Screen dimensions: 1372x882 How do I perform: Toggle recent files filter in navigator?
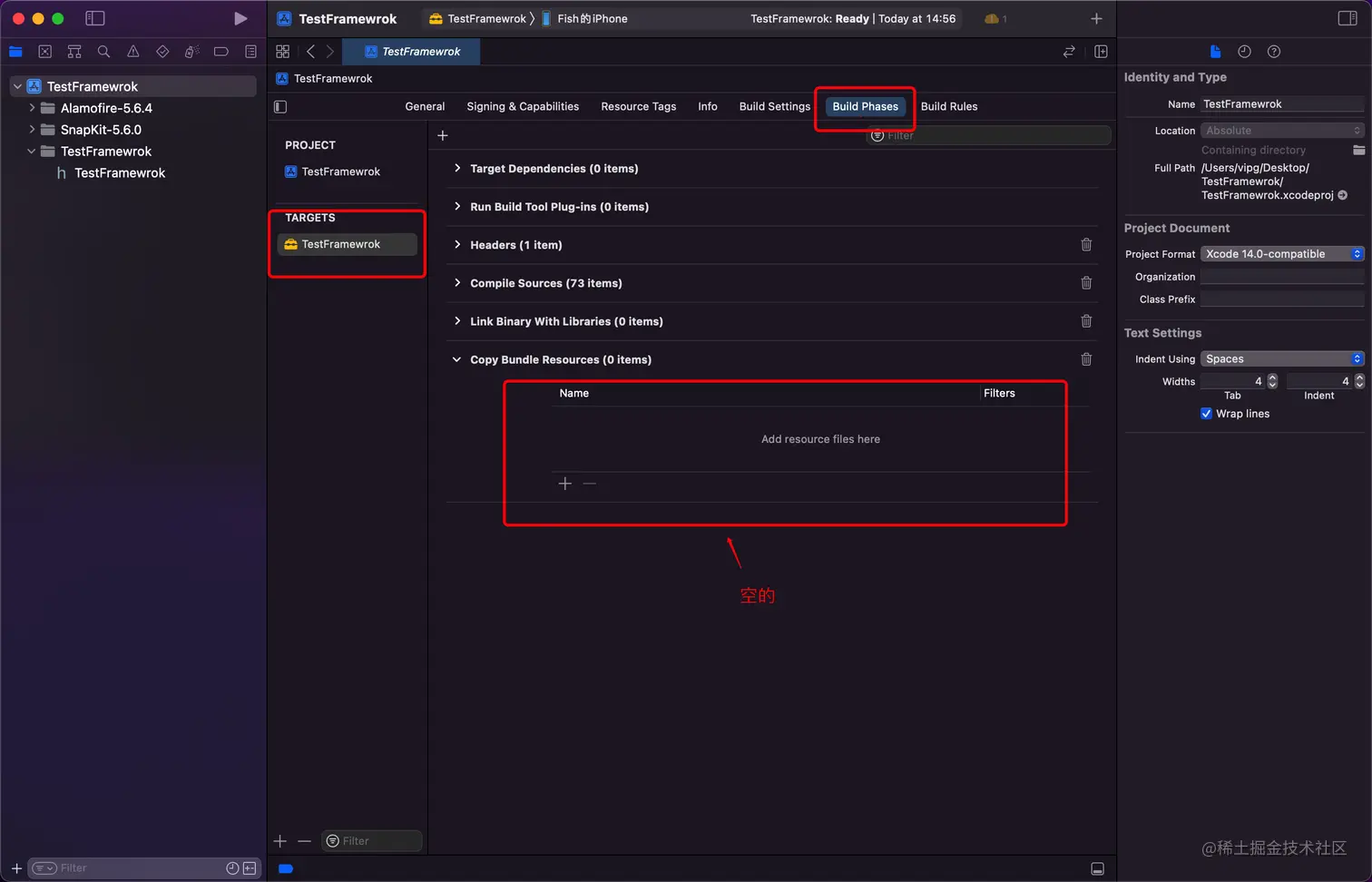(232, 868)
